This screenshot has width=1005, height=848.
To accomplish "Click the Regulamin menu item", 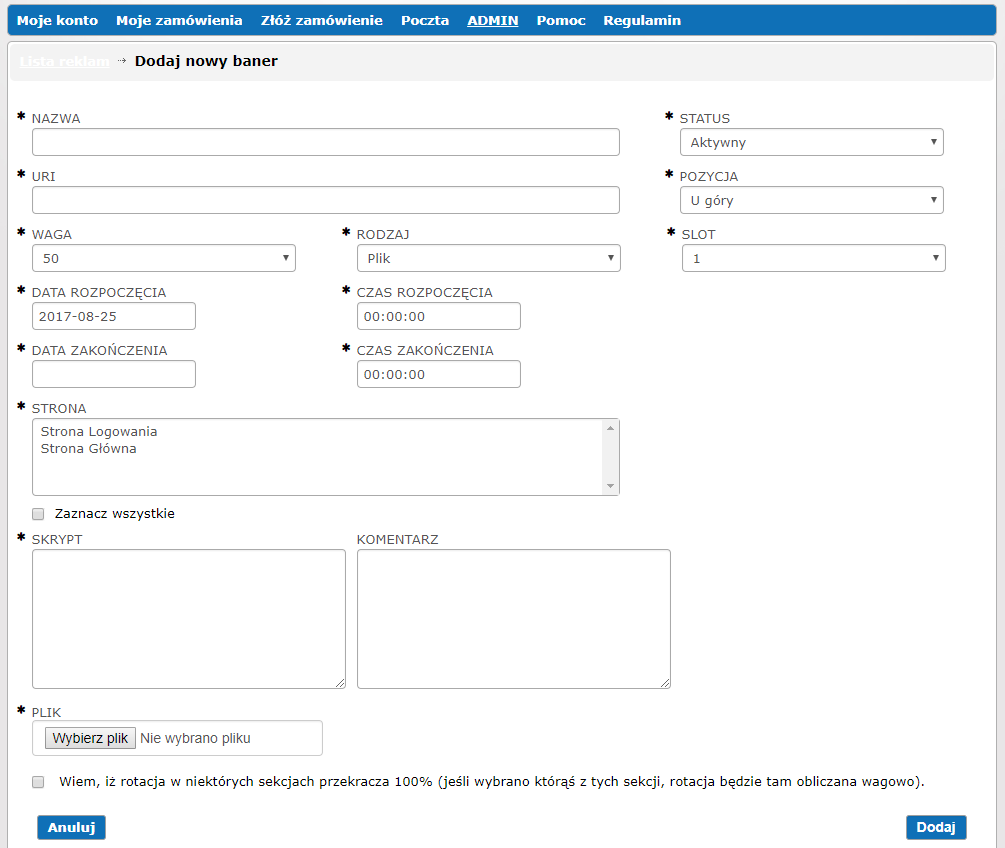I will point(642,20).
